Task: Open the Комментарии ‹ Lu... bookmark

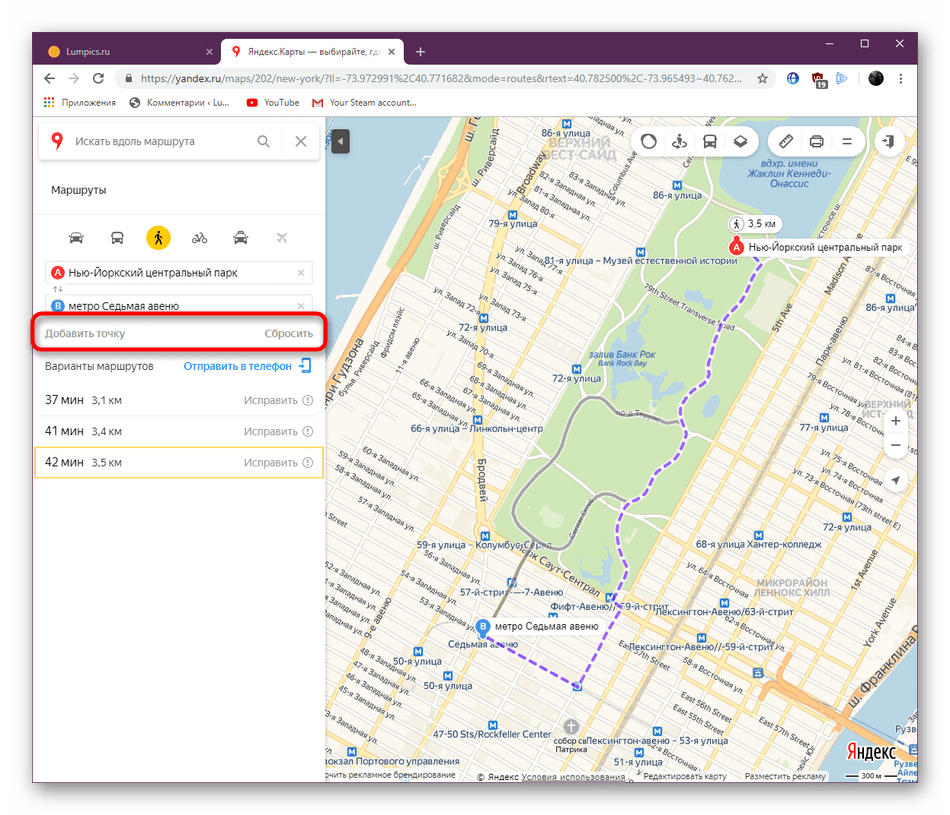Action: pos(180,102)
